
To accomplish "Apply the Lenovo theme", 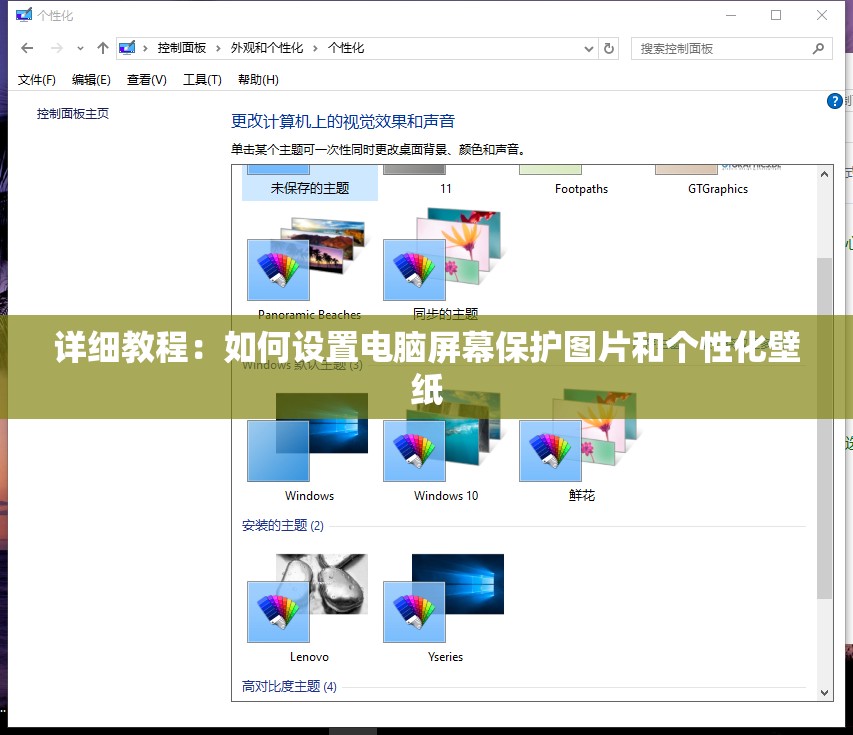I will (x=309, y=607).
